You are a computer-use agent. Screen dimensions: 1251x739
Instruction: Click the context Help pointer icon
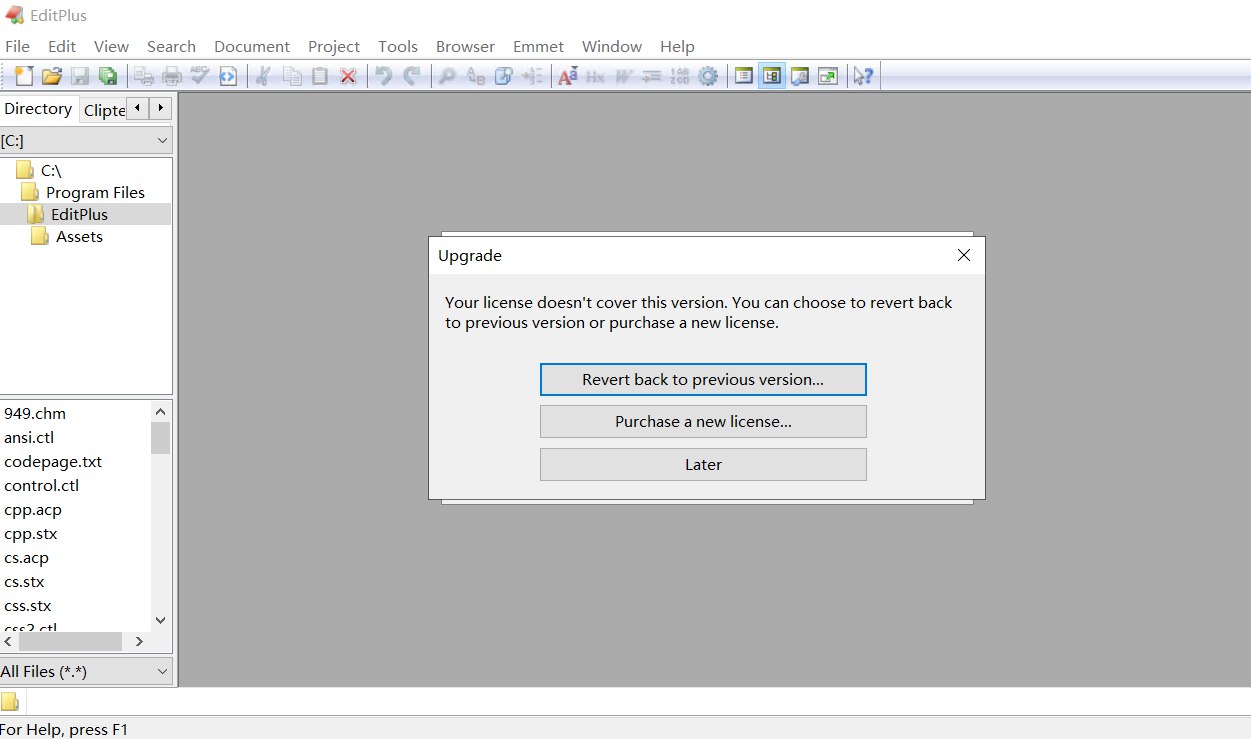coord(864,76)
